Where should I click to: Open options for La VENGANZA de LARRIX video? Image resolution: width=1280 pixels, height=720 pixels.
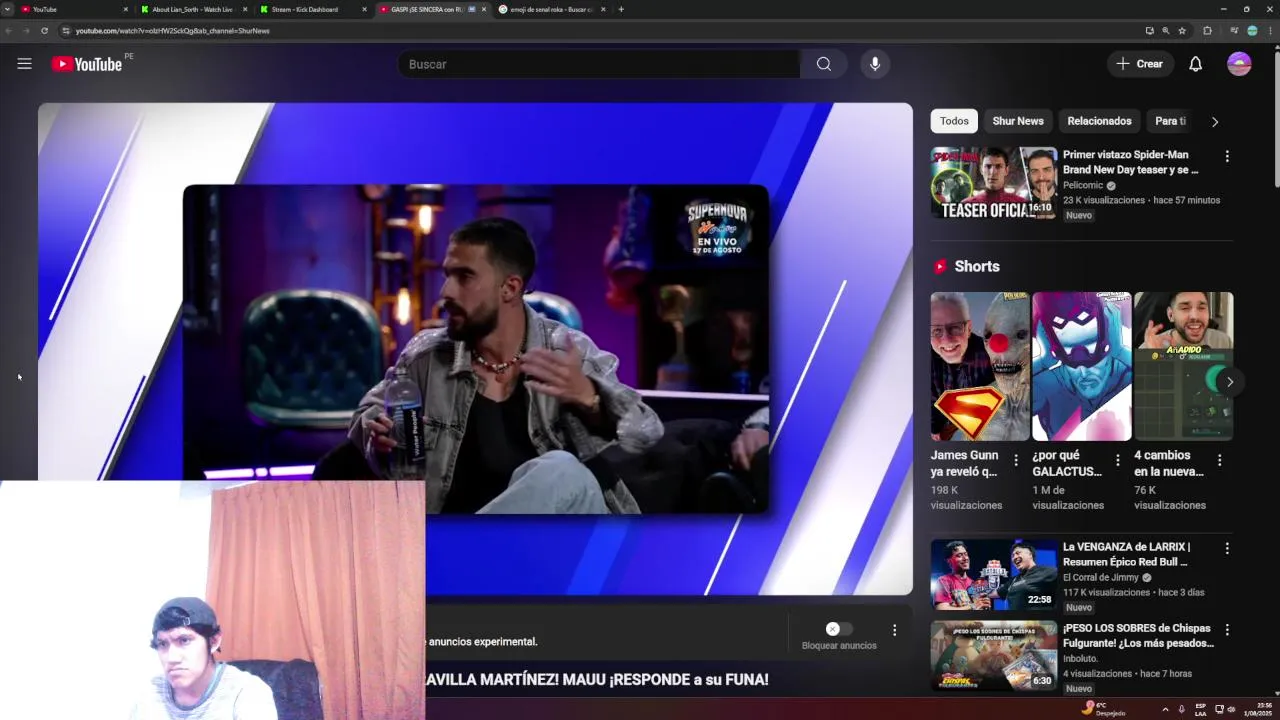pyautogui.click(x=1227, y=548)
